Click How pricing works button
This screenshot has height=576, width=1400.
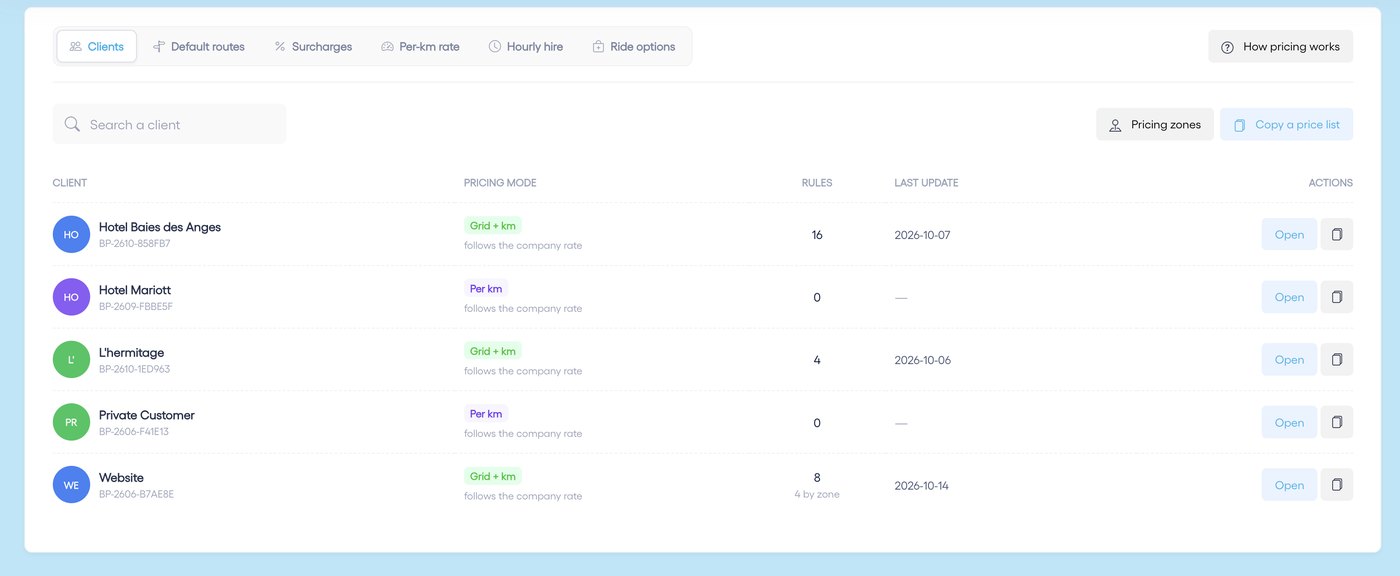coord(1280,46)
